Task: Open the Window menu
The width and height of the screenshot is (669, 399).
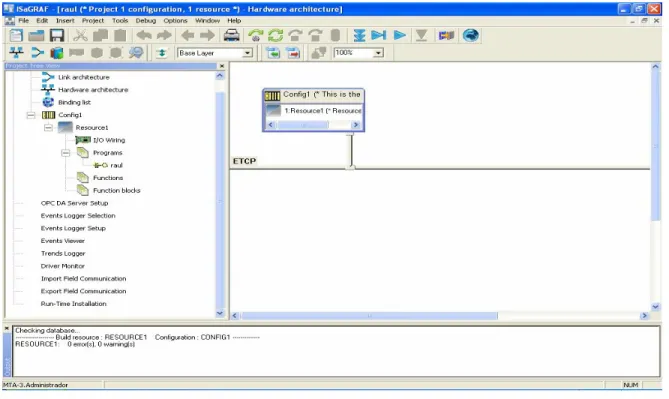Action: (x=207, y=20)
